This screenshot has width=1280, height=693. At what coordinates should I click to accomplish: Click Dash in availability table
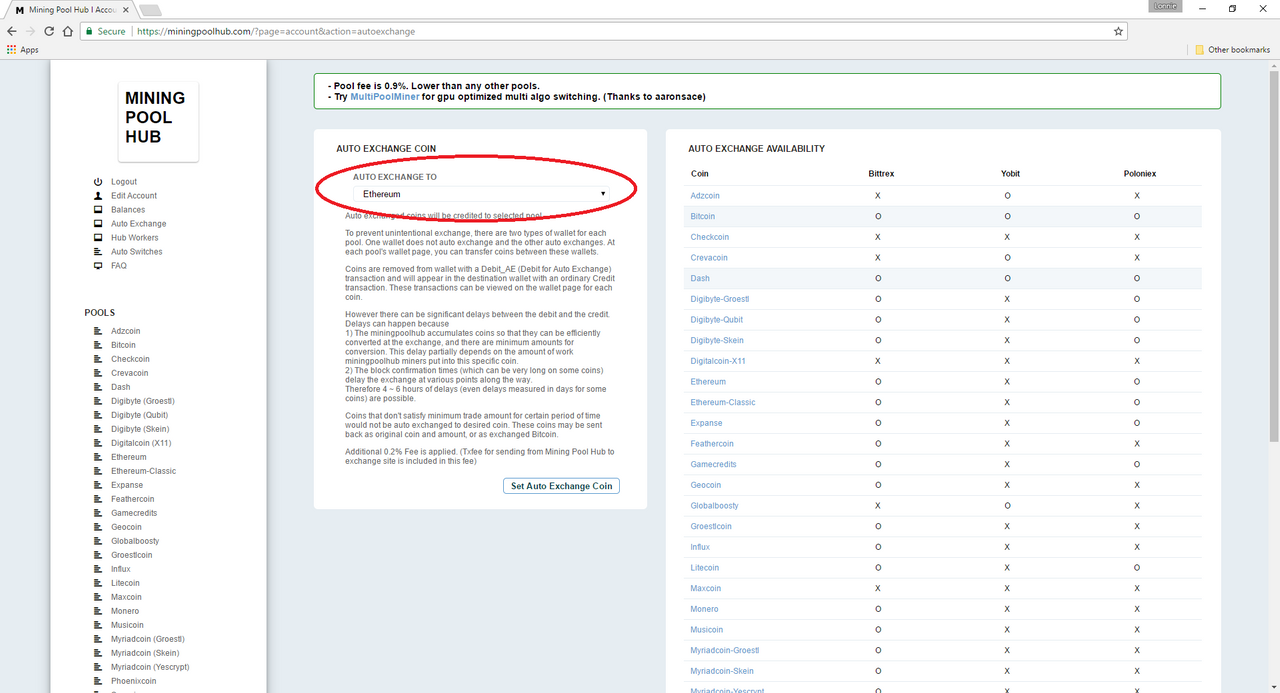(700, 278)
